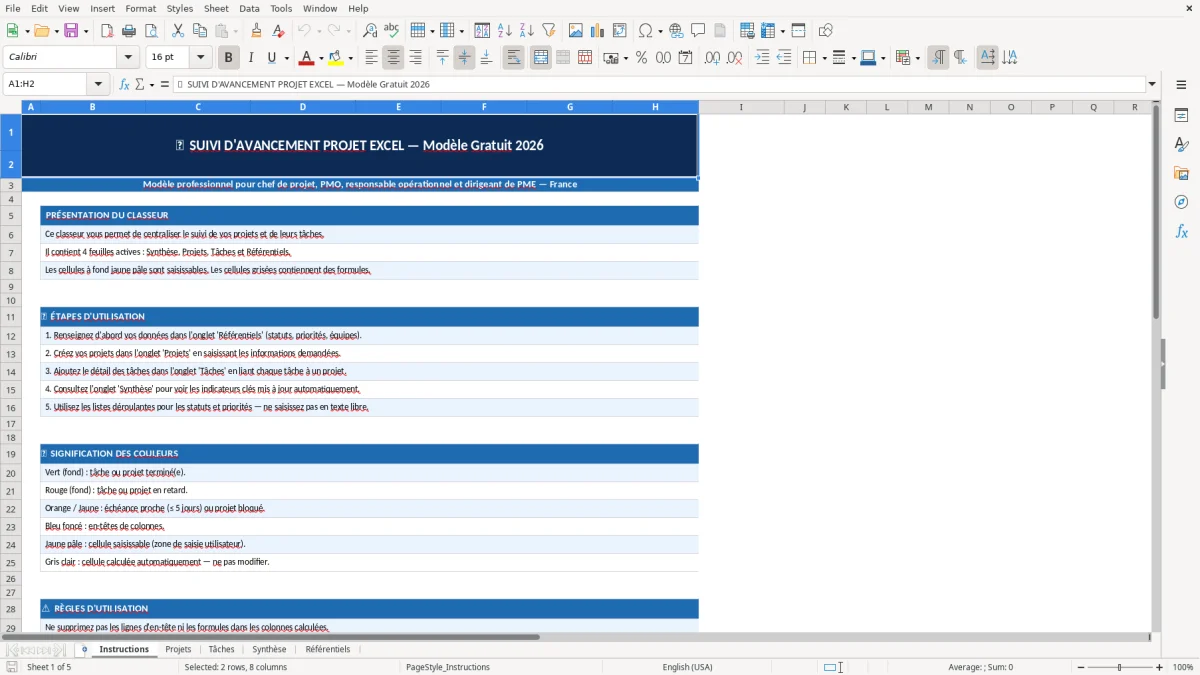
Task: Click row header 15
Action: pos(11,389)
